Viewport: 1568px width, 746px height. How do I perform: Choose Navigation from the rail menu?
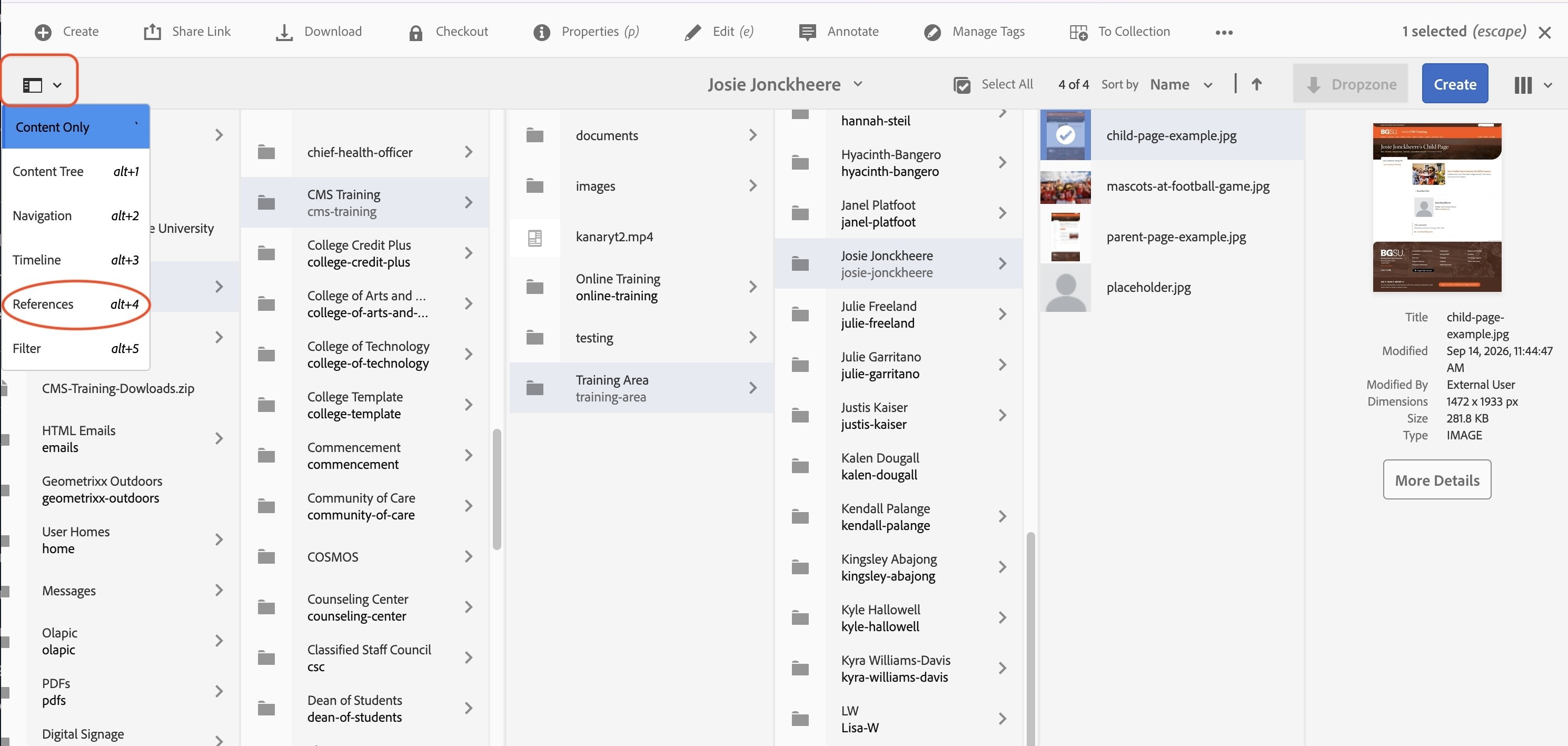76,215
